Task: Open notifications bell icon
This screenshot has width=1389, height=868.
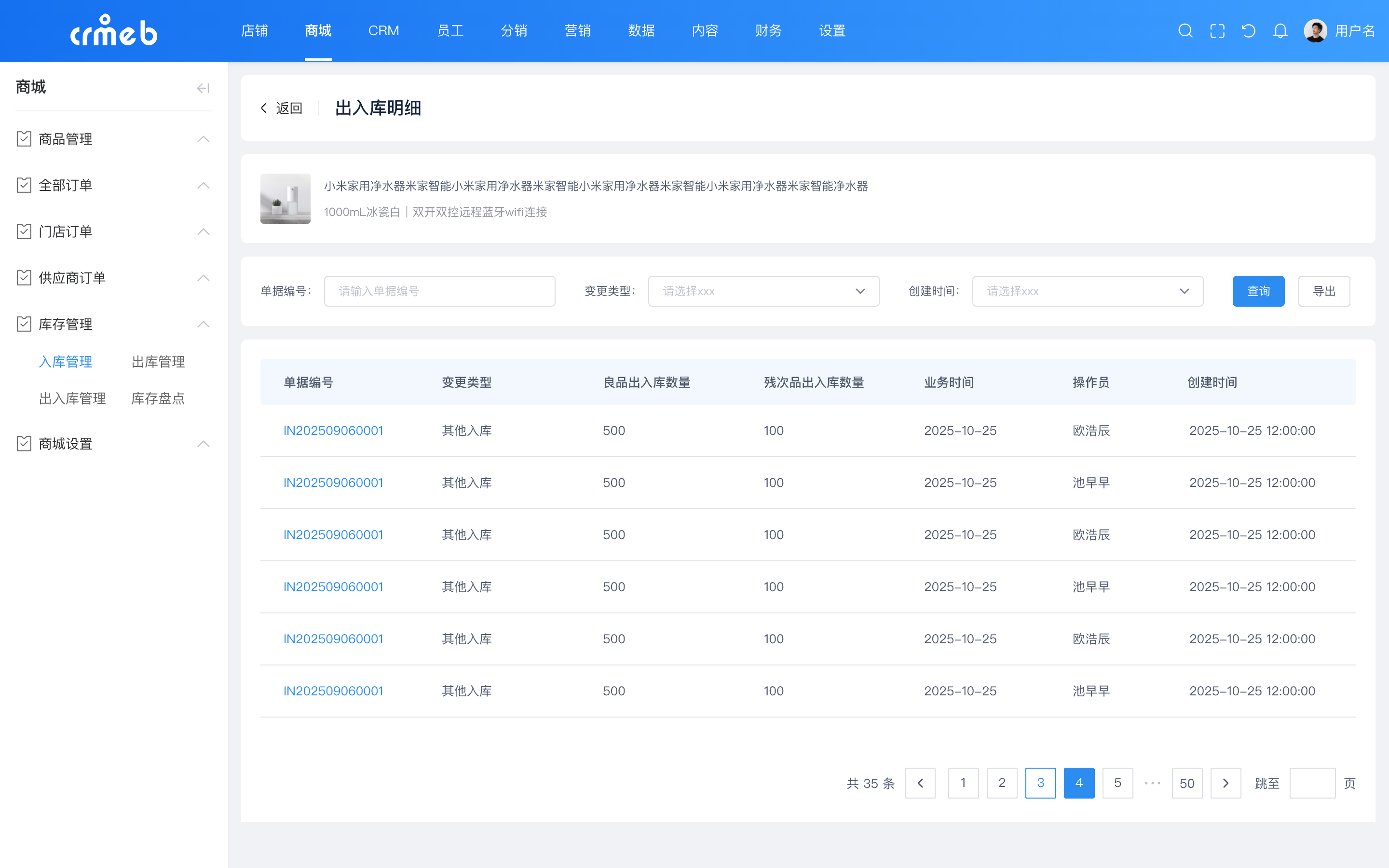Action: (1280, 31)
